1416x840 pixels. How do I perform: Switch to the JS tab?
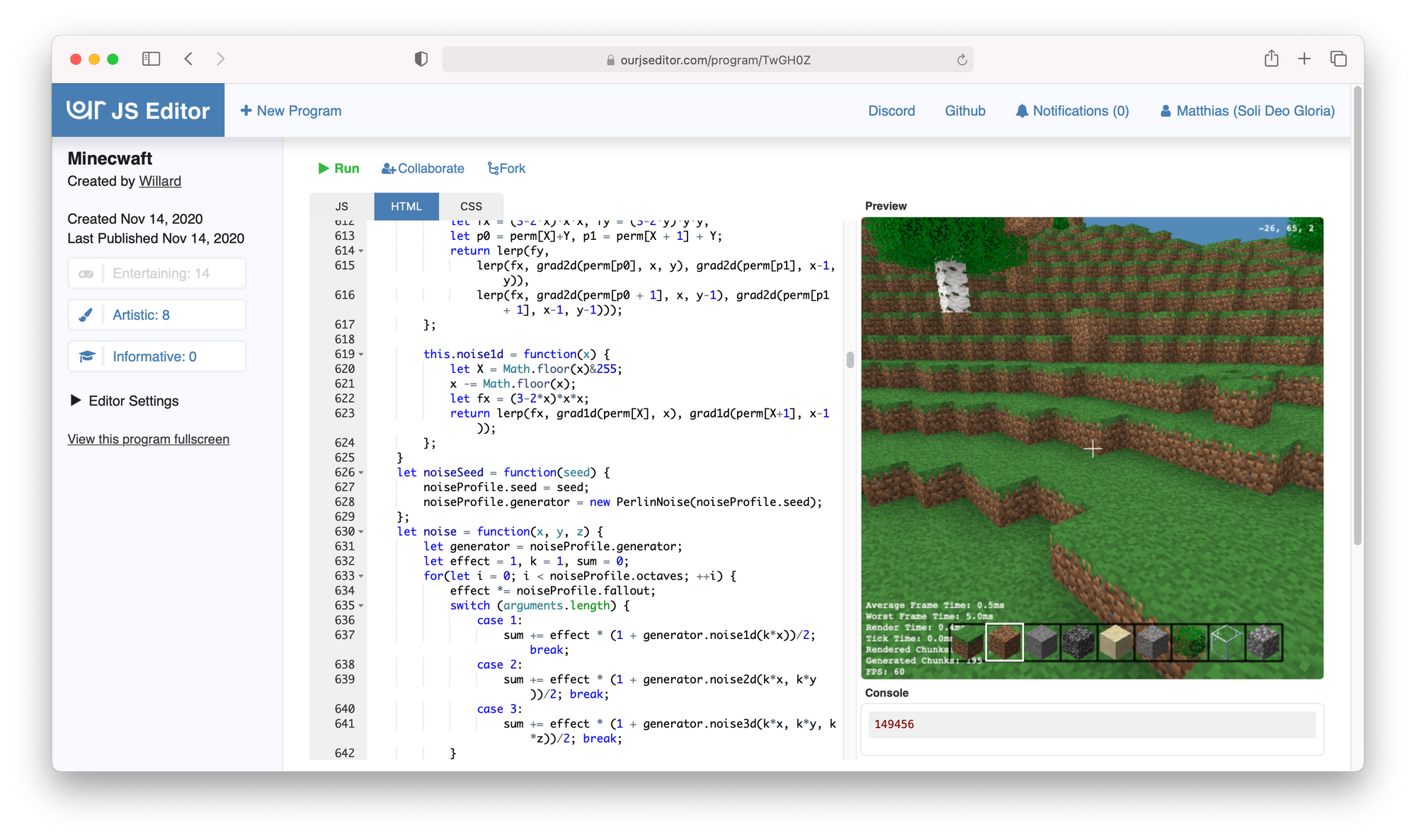342,206
